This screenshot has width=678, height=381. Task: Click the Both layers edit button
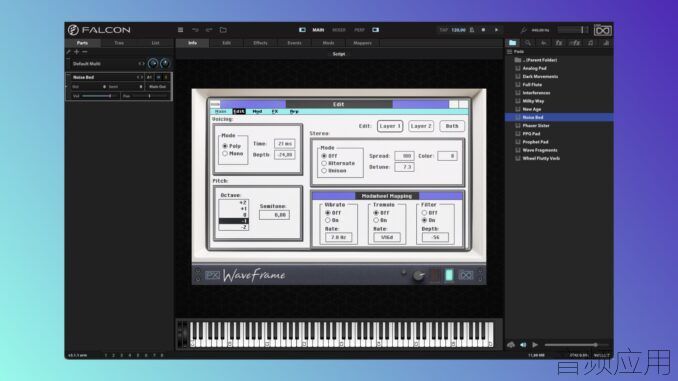(x=452, y=126)
